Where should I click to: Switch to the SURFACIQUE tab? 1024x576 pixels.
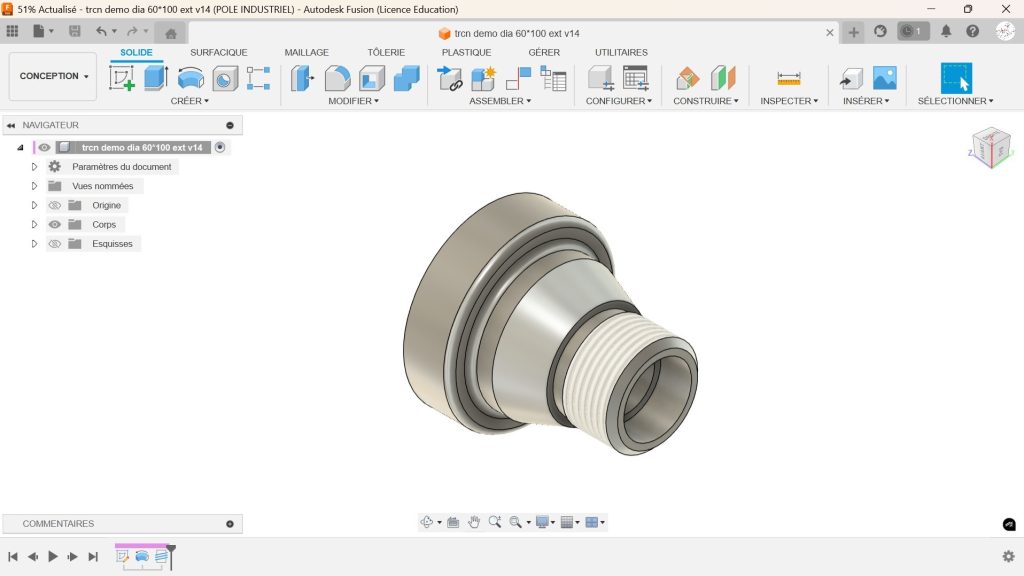tap(218, 52)
